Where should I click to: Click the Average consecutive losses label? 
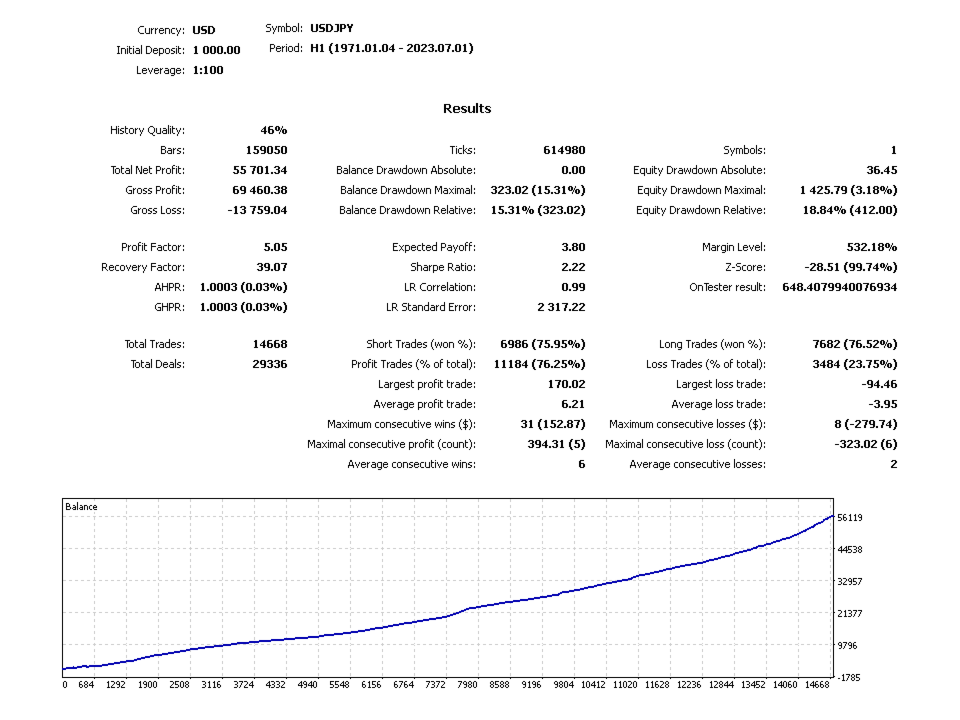[697, 465]
